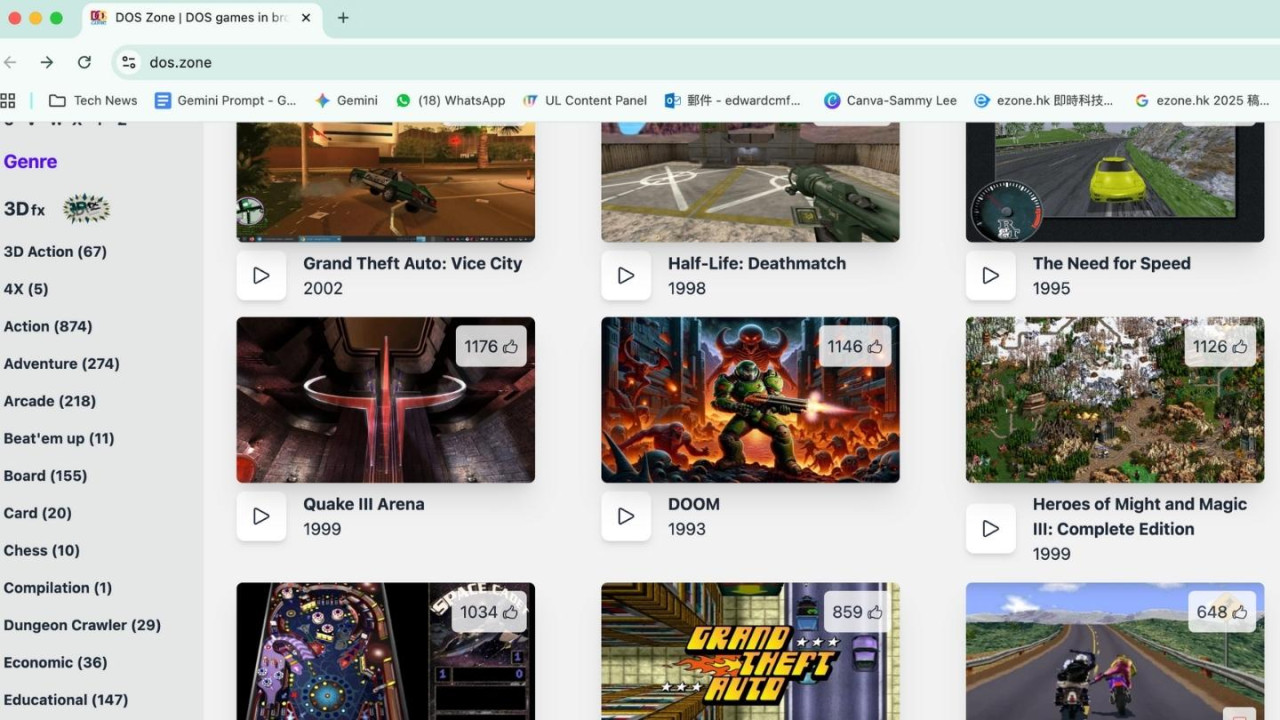Click the 859 like badge on Grand Theft Auto
Viewport: 1280px width, 720px height.
pos(855,612)
